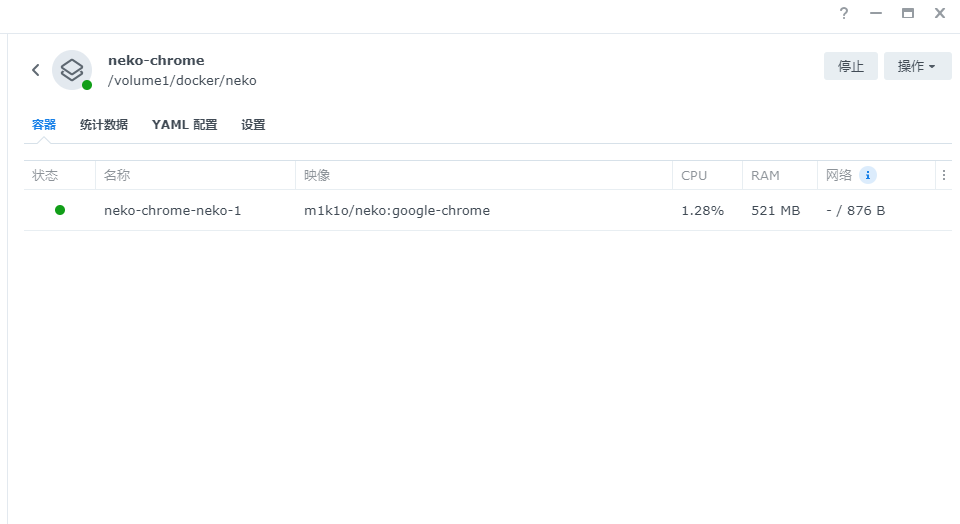Select the 设置 tab
The image size is (960, 524).
coord(253,125)
